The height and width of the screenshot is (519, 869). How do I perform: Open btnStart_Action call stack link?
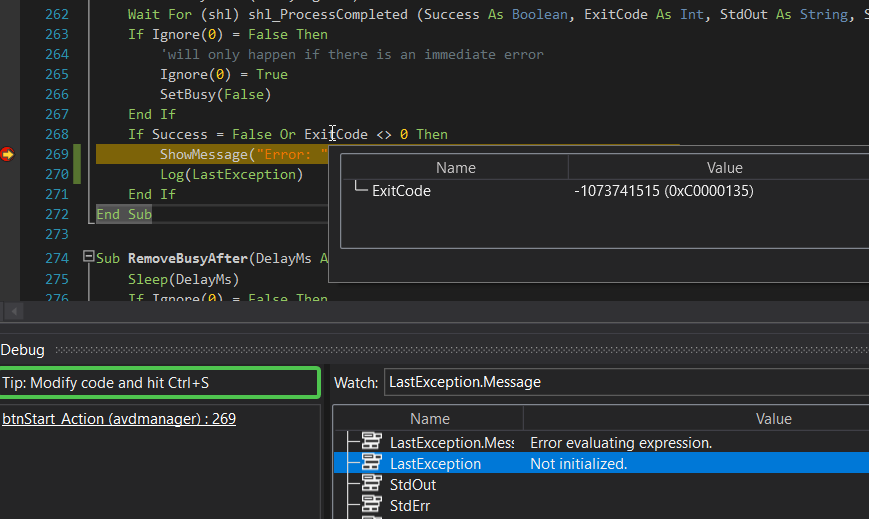pyautogui.click(x=119, y=419)
